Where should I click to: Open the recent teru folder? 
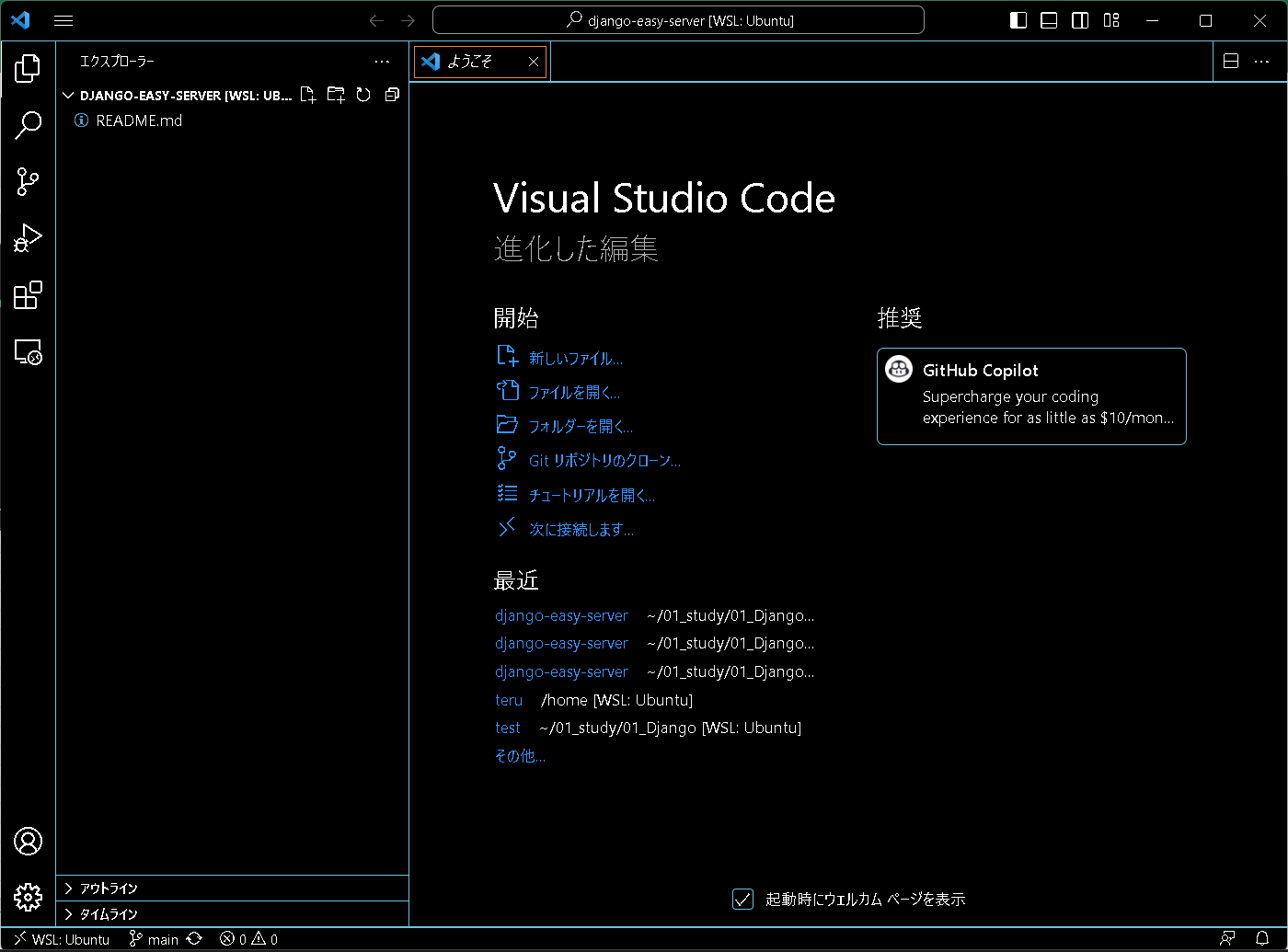pos(509,700)
